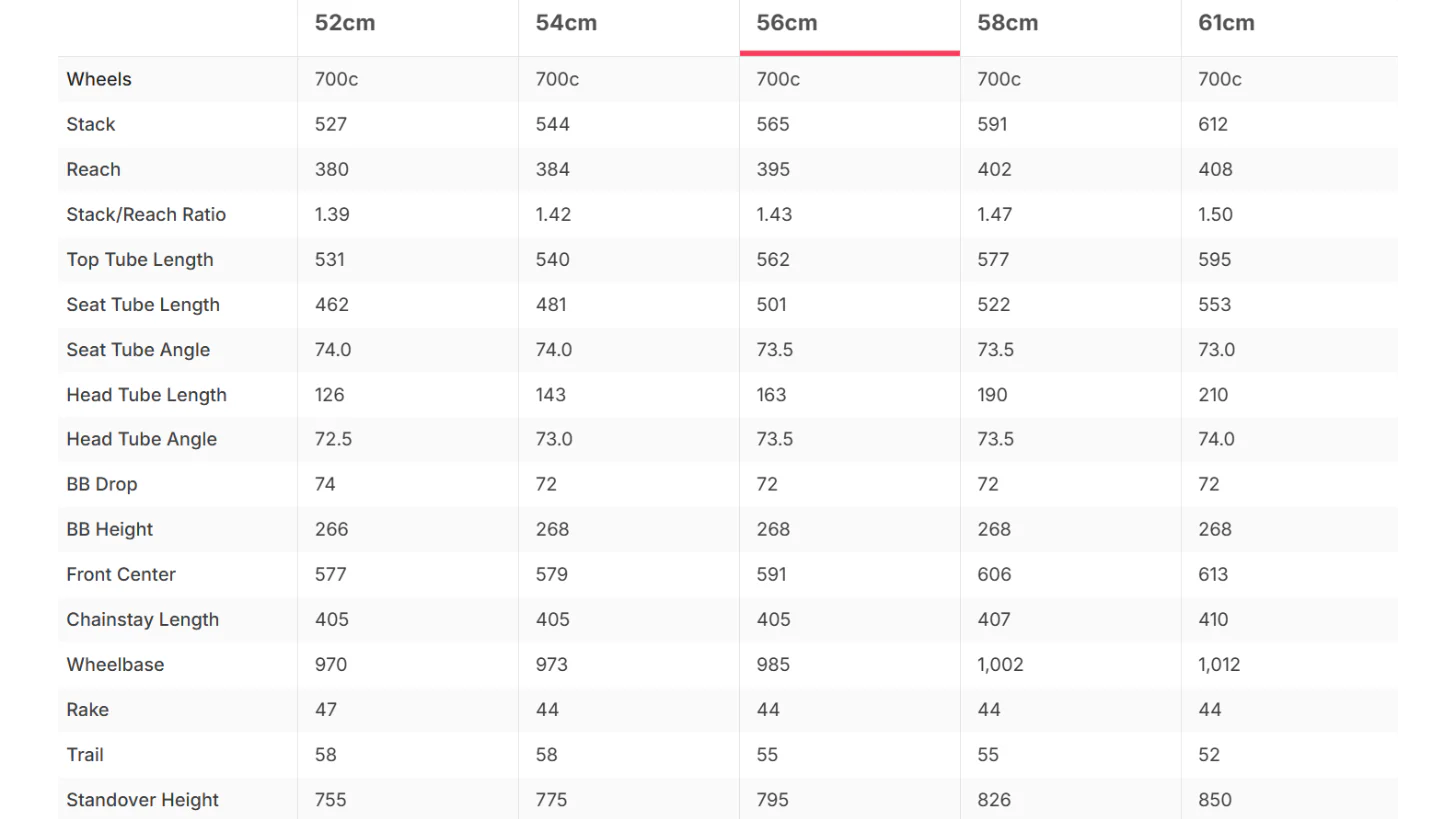Click the 47 rake value for 52cm
This screenshot has width=1456, height=819.
(326, 709)
